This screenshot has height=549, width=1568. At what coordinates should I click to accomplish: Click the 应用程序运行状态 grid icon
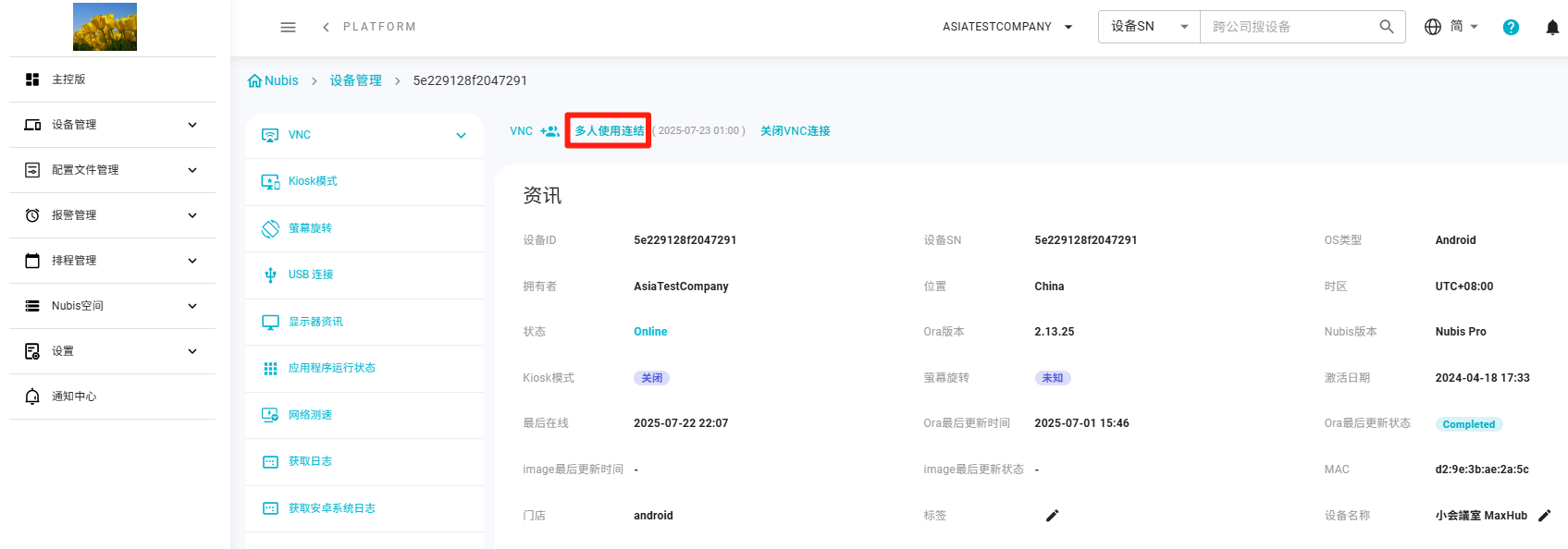click(x=270, y=369)
